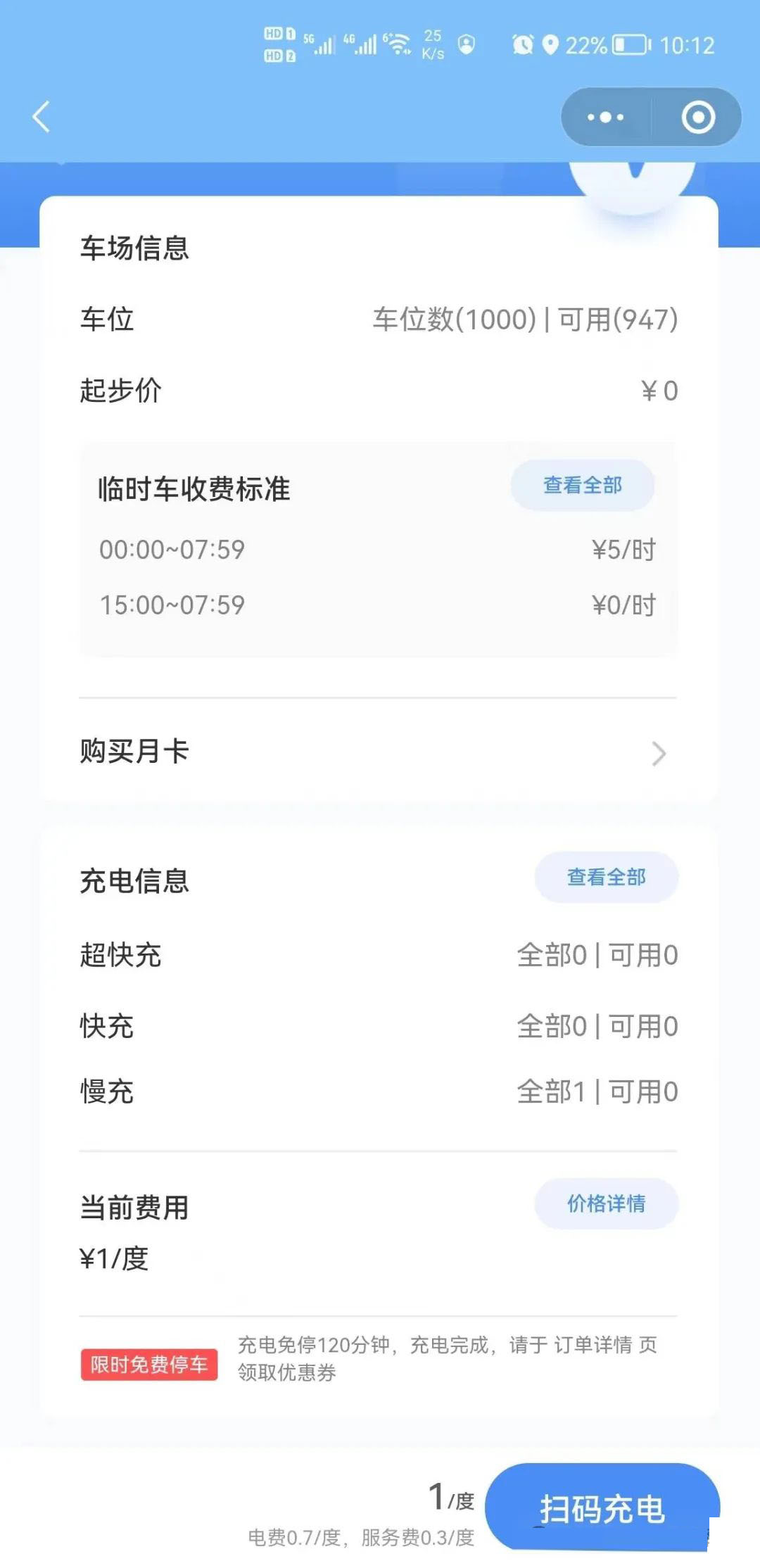Expand the 购买月卡 chevron arrow

[x=659, y=754]
